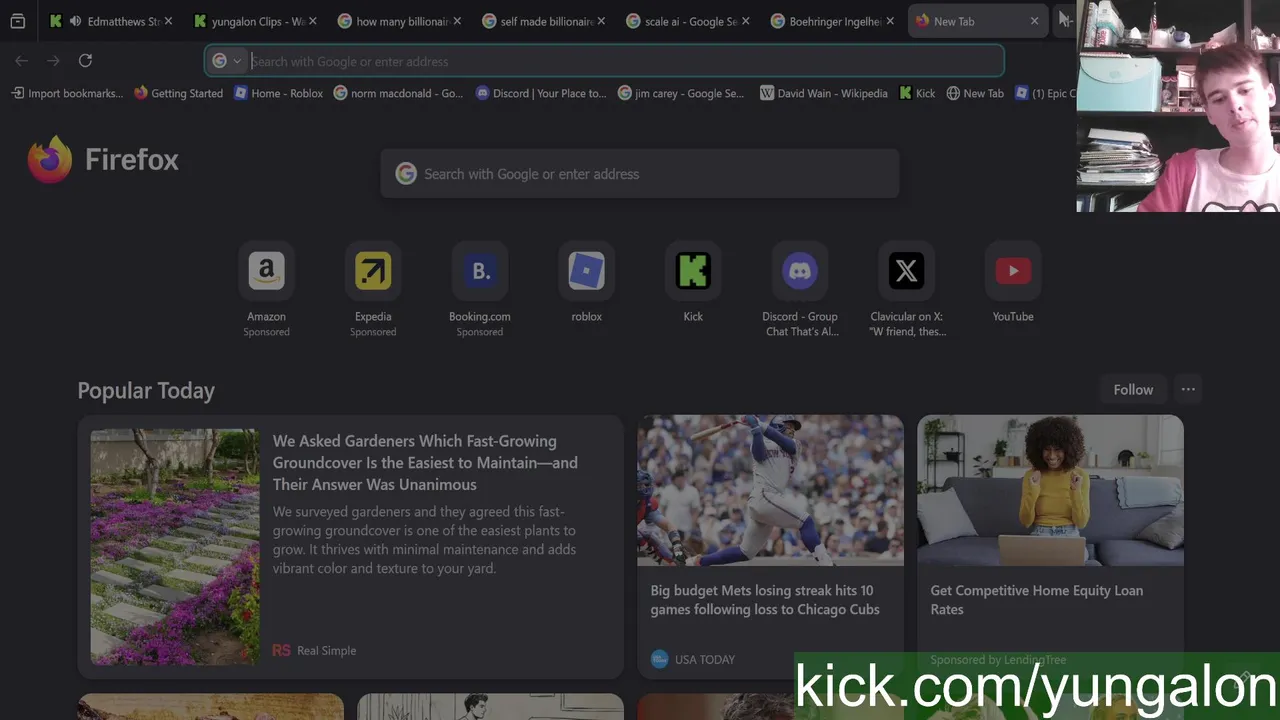Image resolution: width=1280 pixels, height=720 pixels.
Task: Open the Getting Started bookmark
Action: click(x=178, y=93)
